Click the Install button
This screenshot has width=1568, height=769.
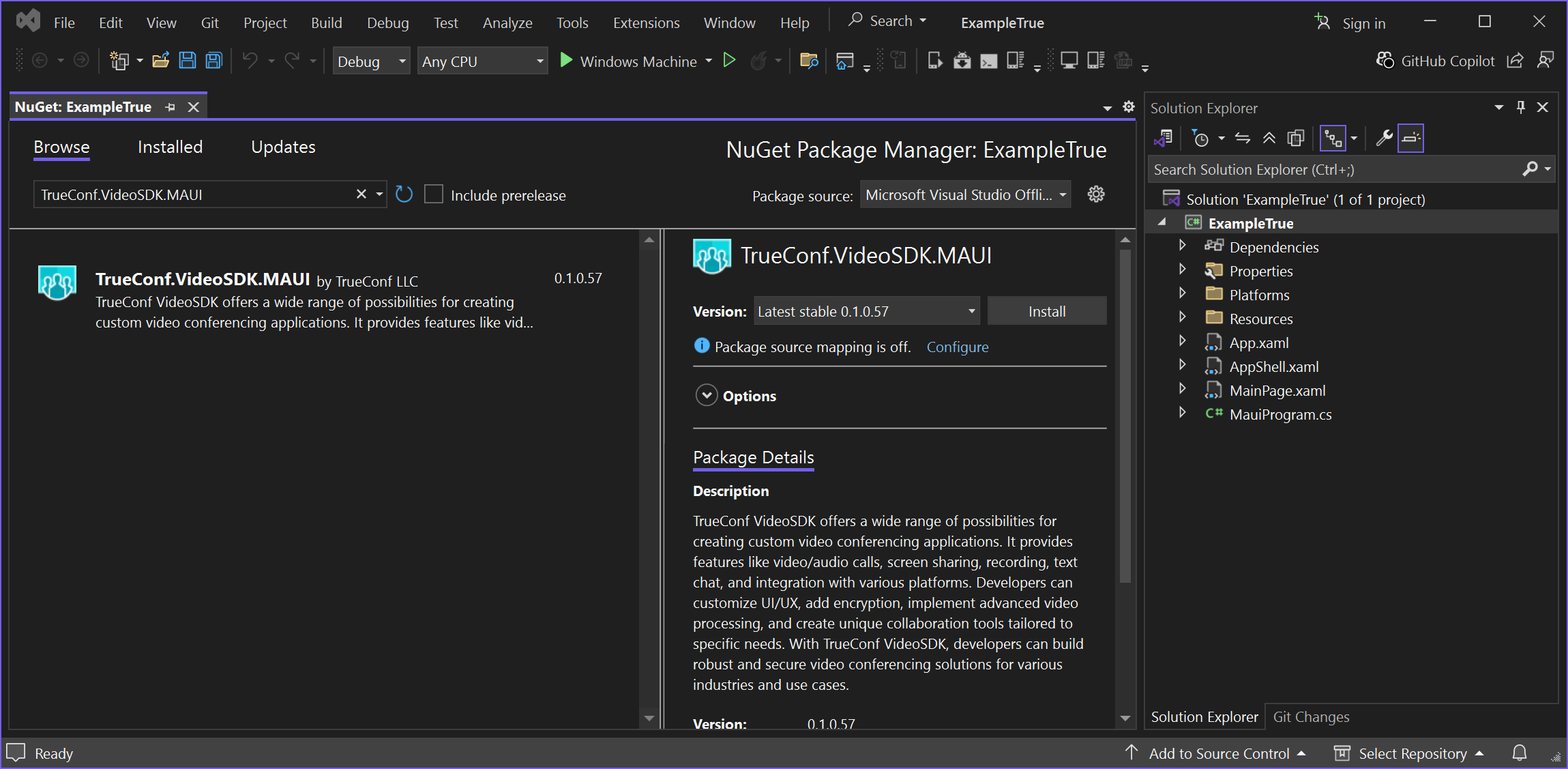tap(1046, 311)
